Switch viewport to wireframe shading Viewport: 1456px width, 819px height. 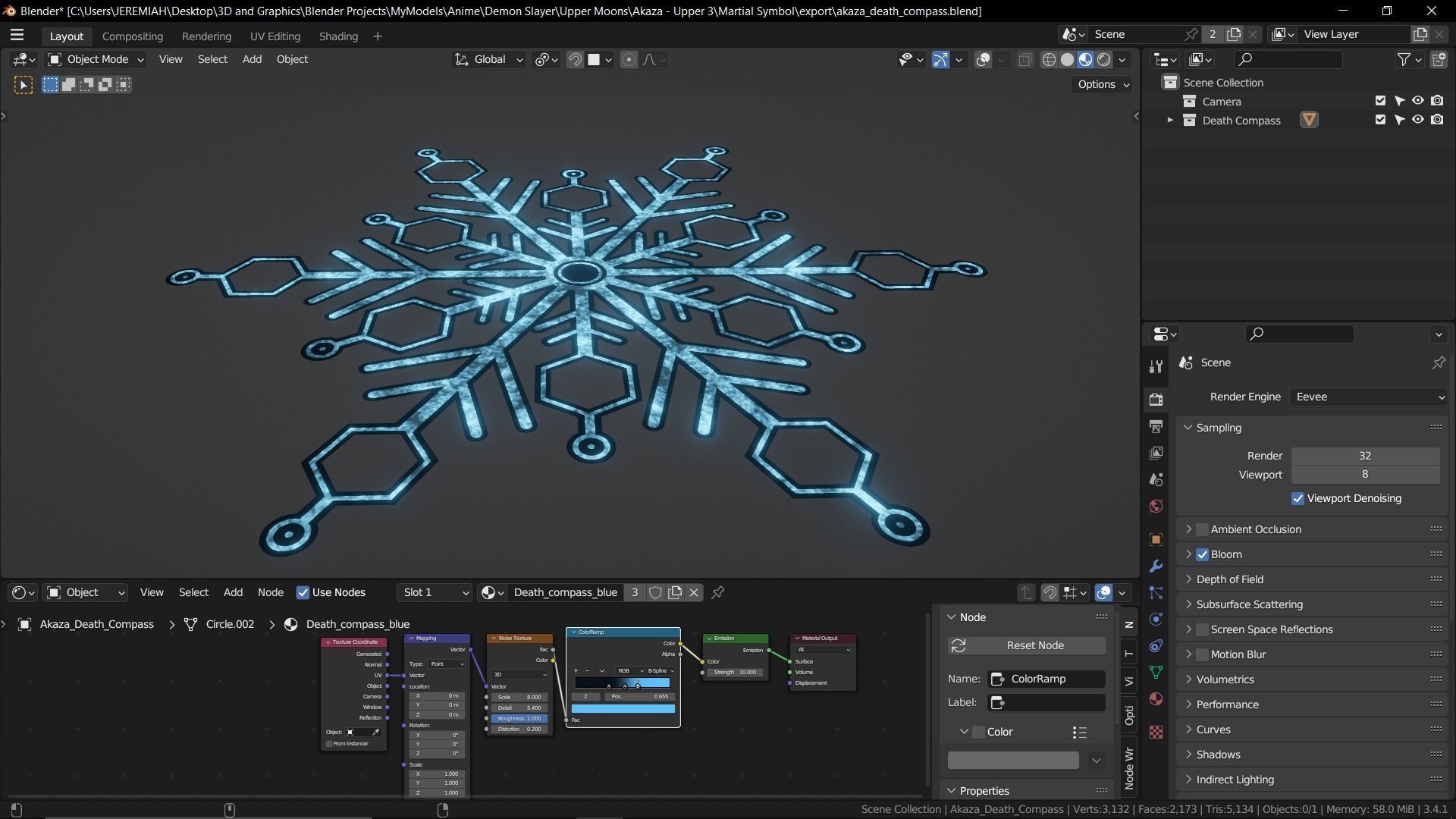tap(1049, 60)
